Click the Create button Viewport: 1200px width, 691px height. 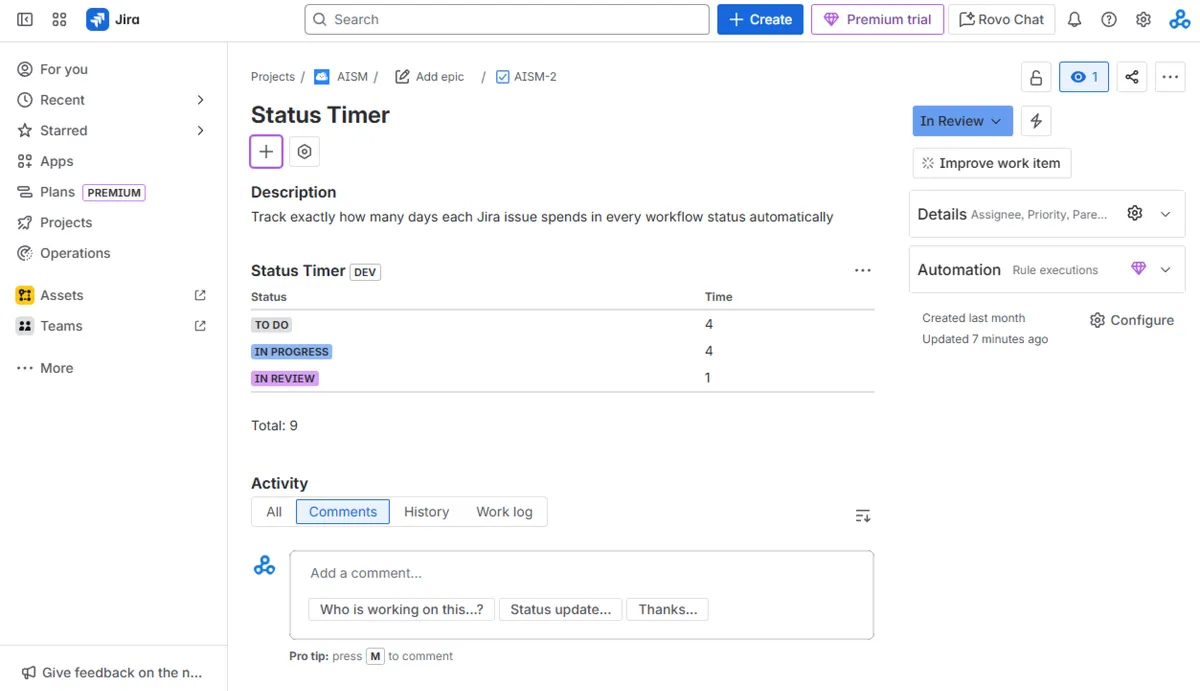click(x=760, y=19)
